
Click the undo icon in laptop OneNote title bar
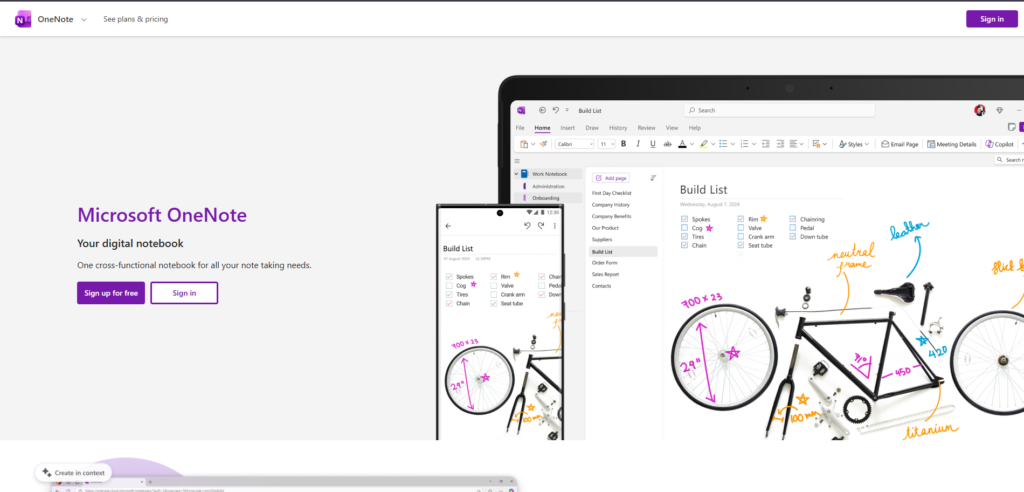click(x=556, y=110)
